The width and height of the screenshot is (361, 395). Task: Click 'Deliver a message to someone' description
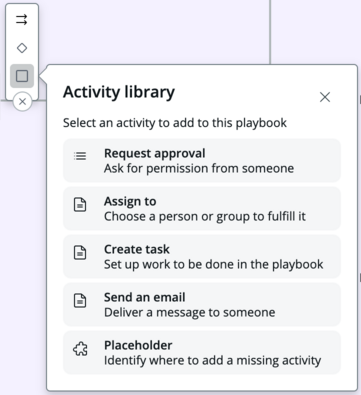[190, 312]
